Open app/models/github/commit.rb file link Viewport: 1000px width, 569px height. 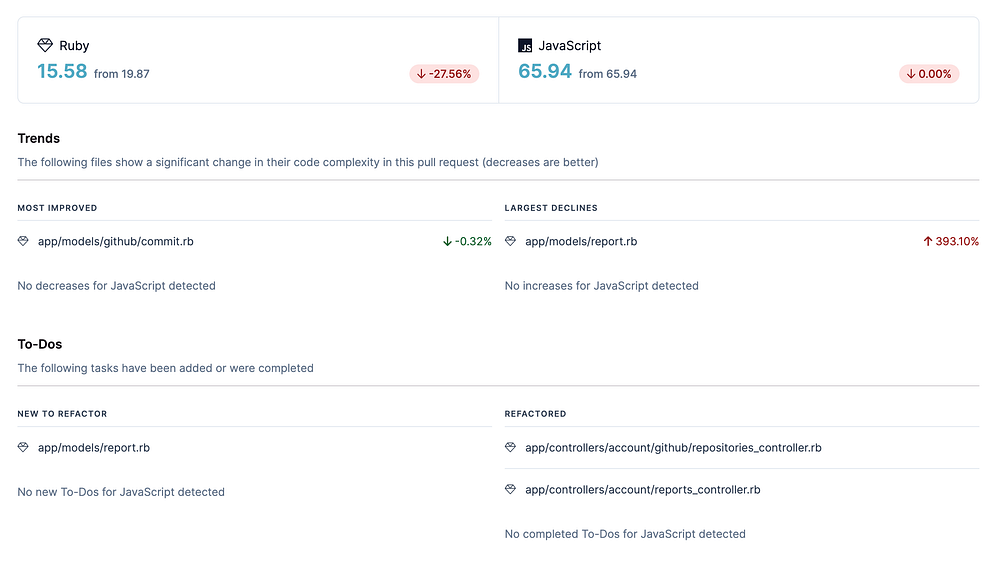pos(116,242)
